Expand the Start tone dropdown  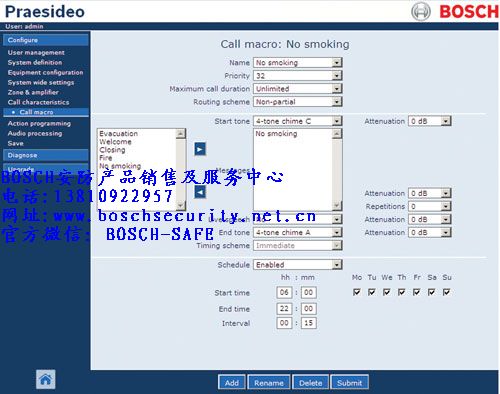pos(298,121)
